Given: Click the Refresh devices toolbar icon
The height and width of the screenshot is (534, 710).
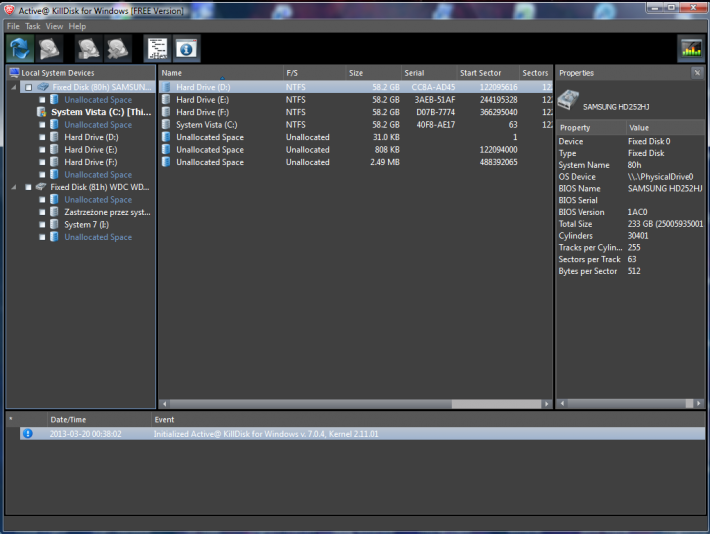Looking at the screenshot, I should [20, 48].
